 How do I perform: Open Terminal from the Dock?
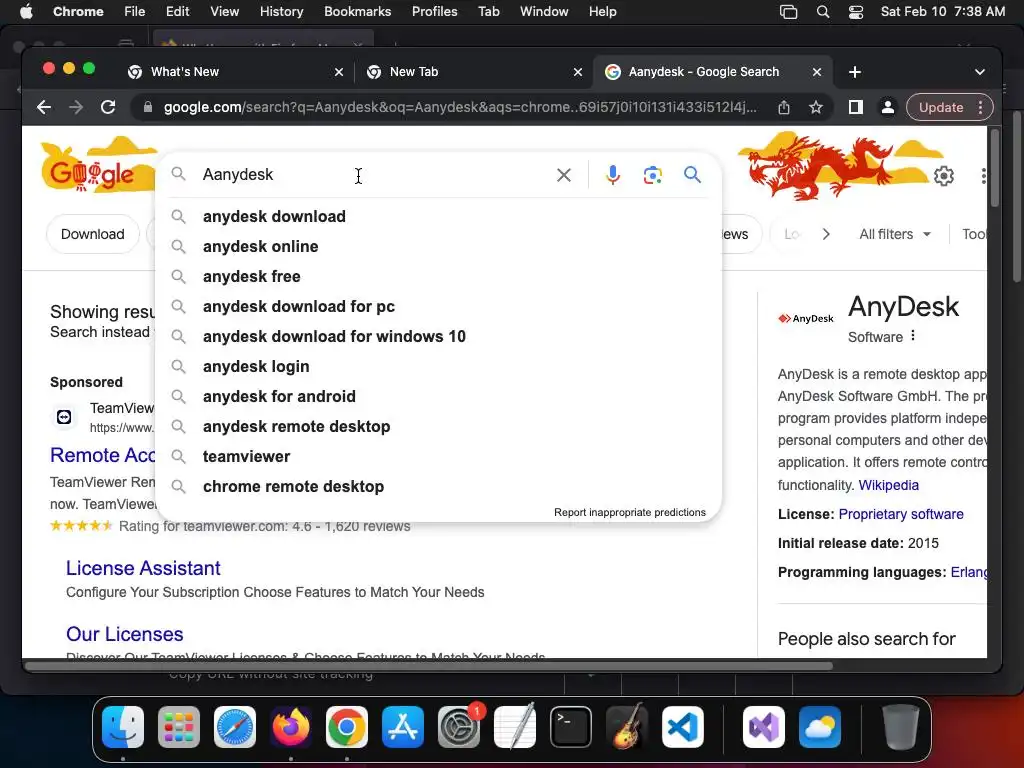pos(571,727)
